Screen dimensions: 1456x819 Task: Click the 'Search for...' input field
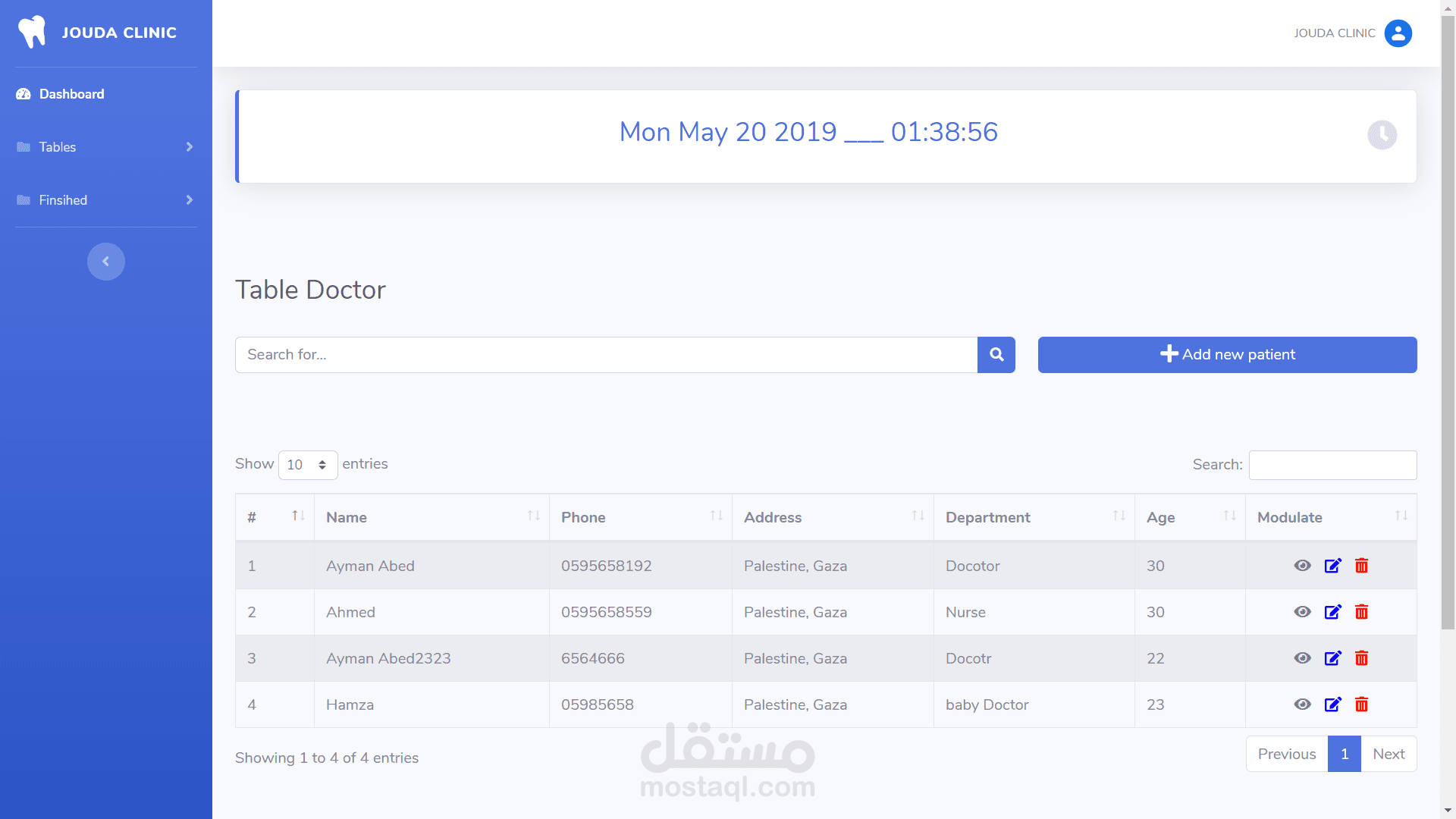pos(605,355)
